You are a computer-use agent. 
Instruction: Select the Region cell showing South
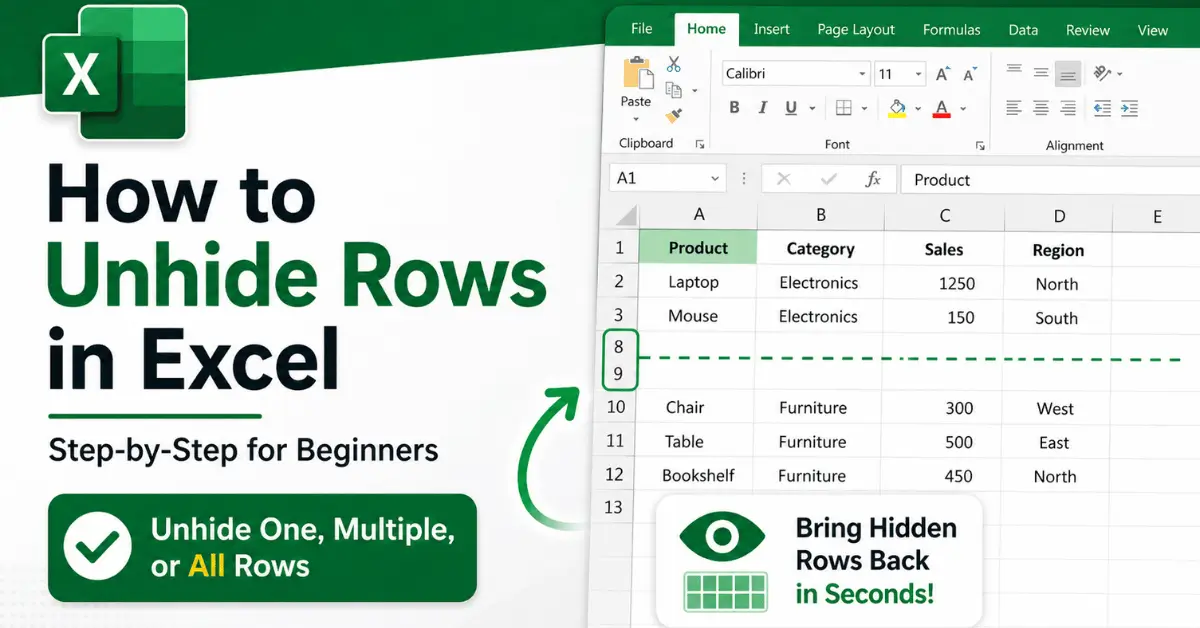[1057, 318]
